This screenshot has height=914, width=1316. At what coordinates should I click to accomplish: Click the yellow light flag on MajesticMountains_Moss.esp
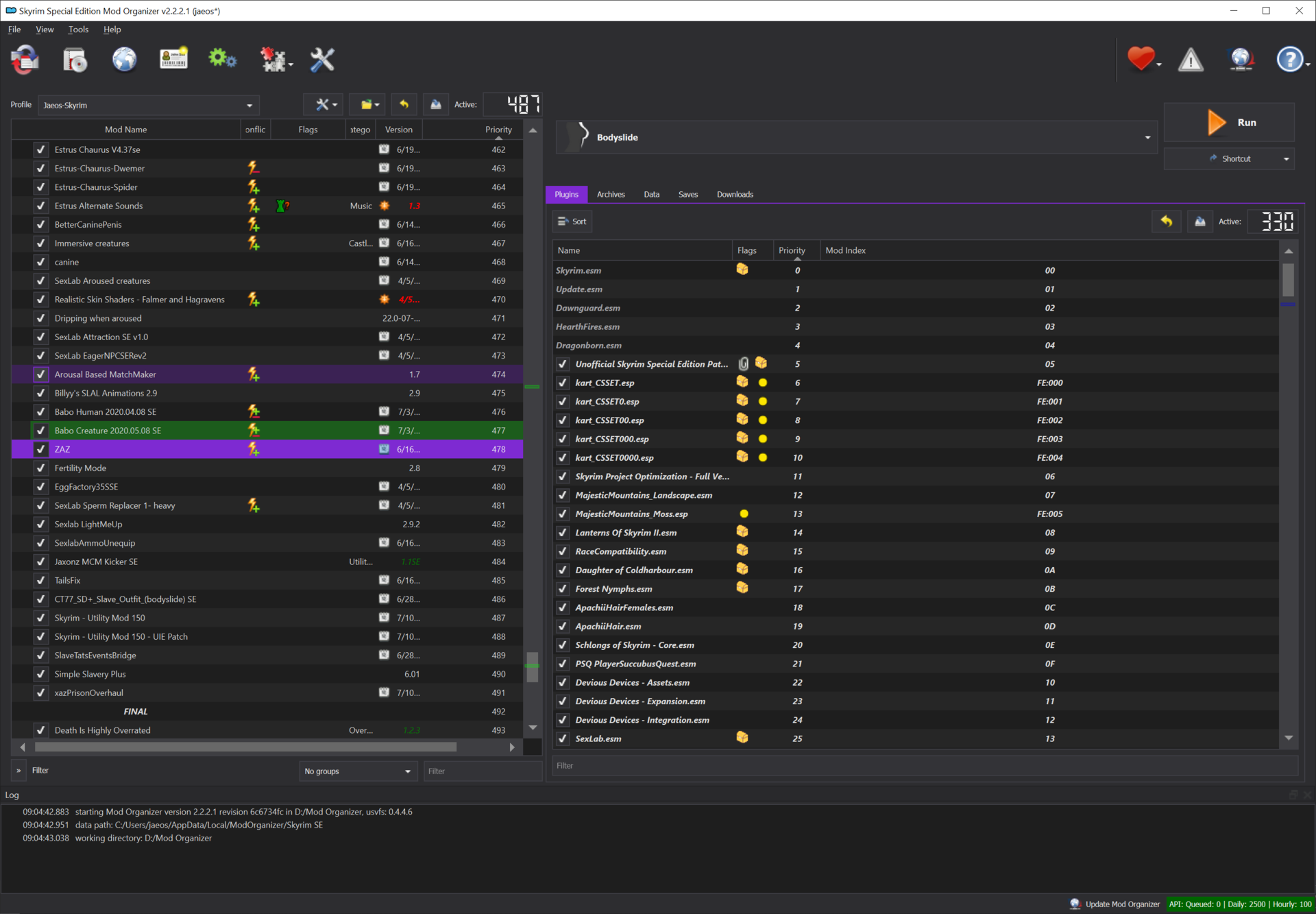click(744, 514)
